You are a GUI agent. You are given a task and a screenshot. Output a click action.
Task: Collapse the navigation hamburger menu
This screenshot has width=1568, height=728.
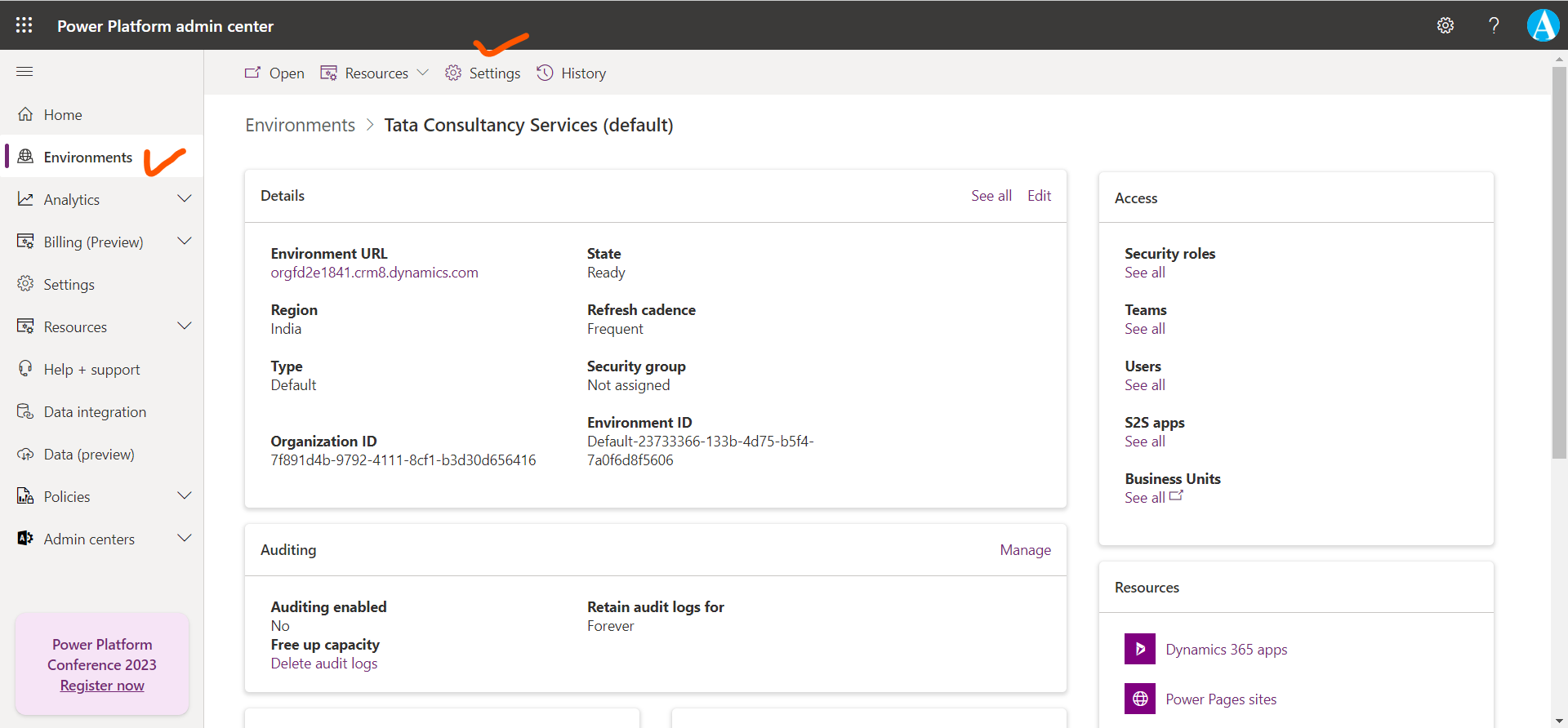(24, 72)
